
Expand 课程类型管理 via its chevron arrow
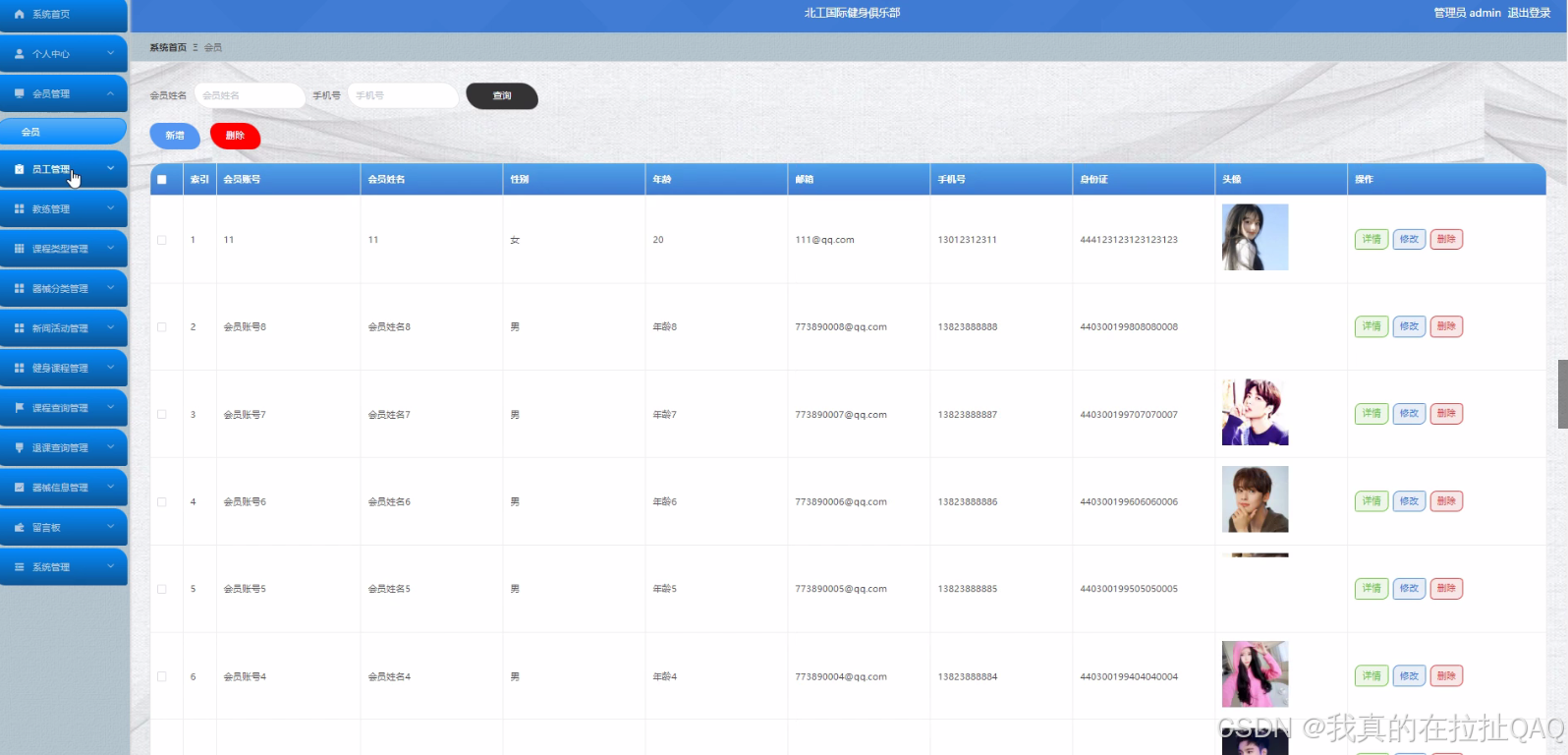[110, 249]
